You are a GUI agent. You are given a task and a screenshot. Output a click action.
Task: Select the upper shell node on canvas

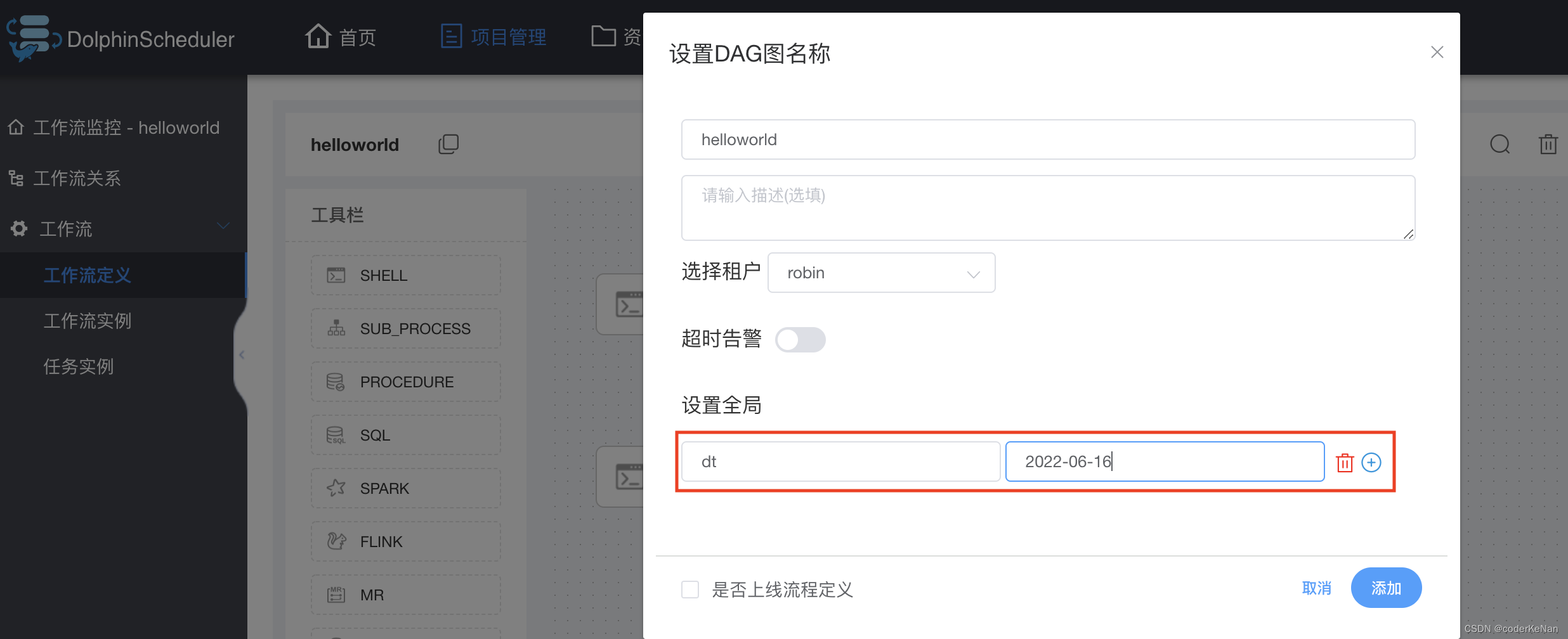click(620, 304)
